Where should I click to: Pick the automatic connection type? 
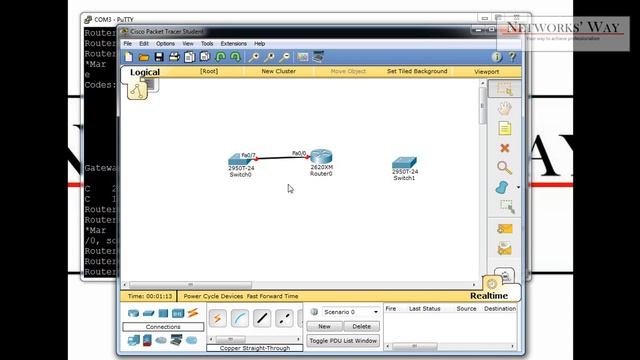(218, 318)
